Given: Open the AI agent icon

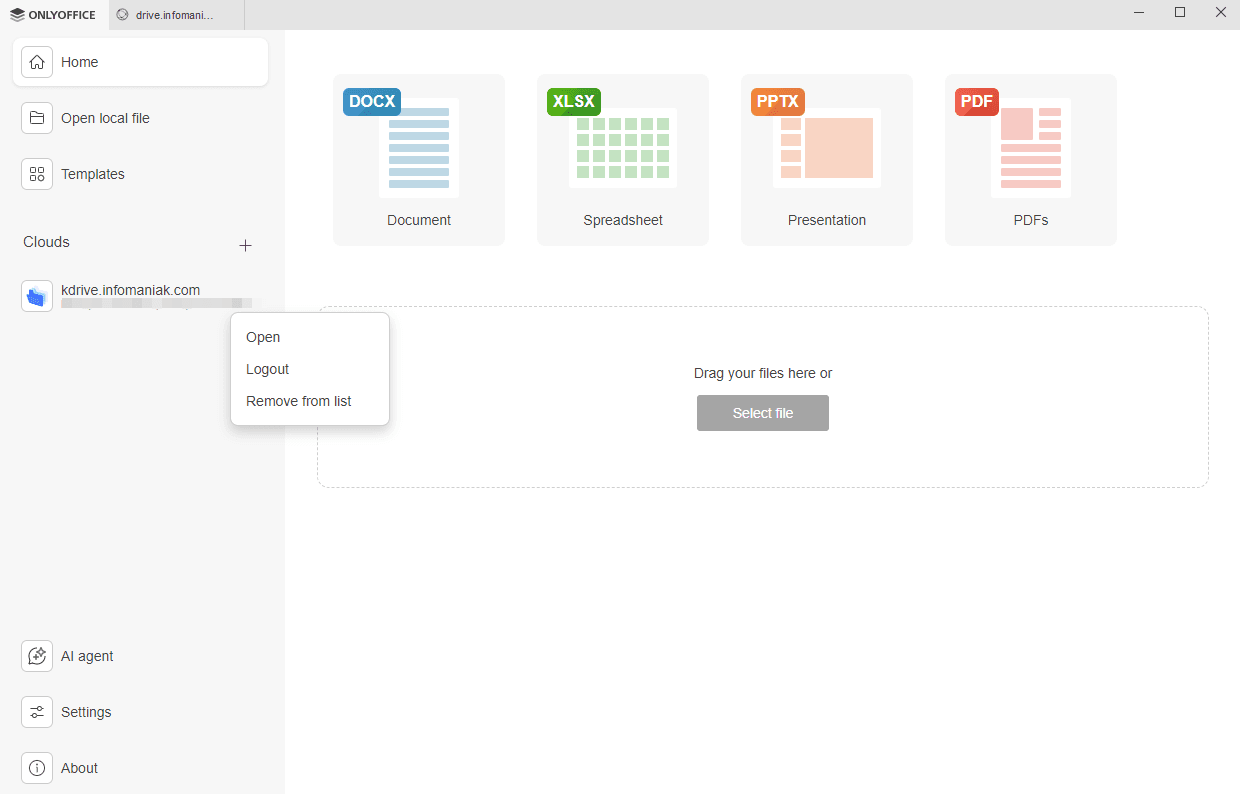Looking at the screenshot, I should (37, 656).
